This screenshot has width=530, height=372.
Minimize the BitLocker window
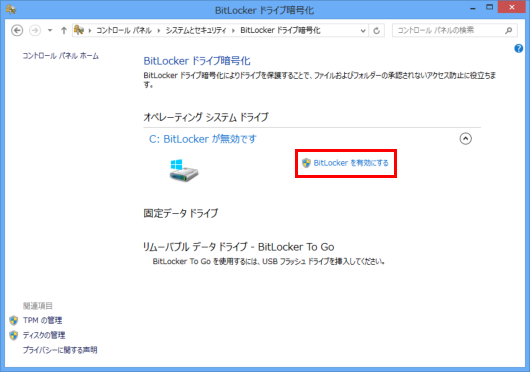(x=473, y=8)
